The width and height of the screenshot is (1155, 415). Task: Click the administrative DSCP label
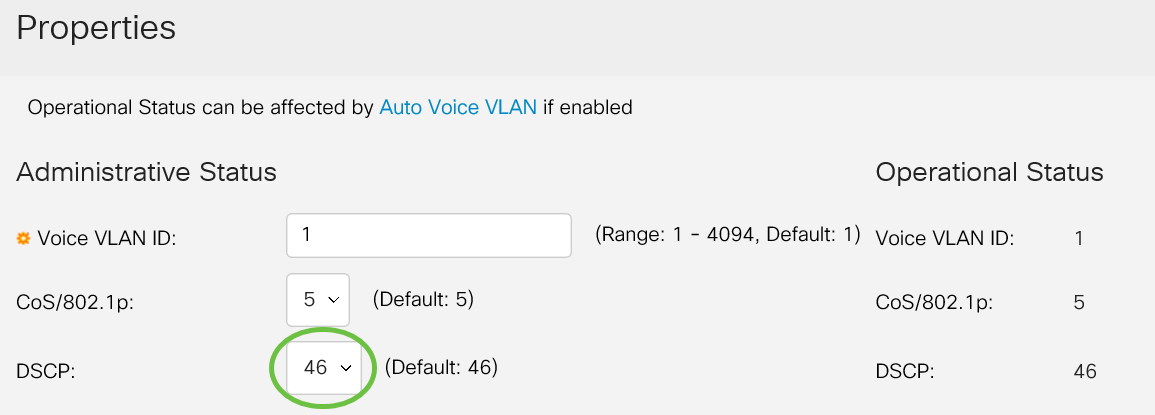click(x=46, y=370)
